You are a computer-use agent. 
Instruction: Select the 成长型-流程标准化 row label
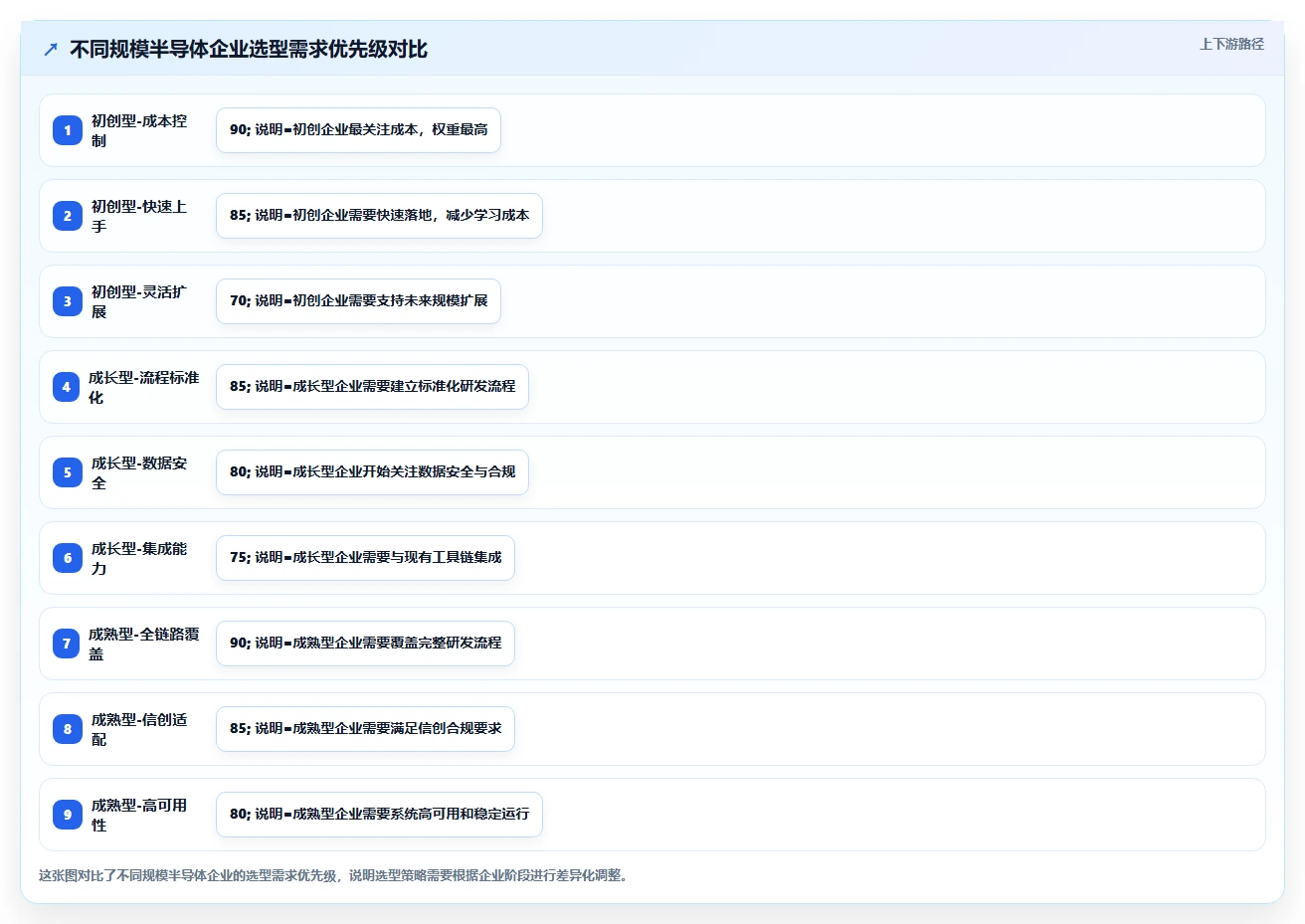click(x=143, y=387)
